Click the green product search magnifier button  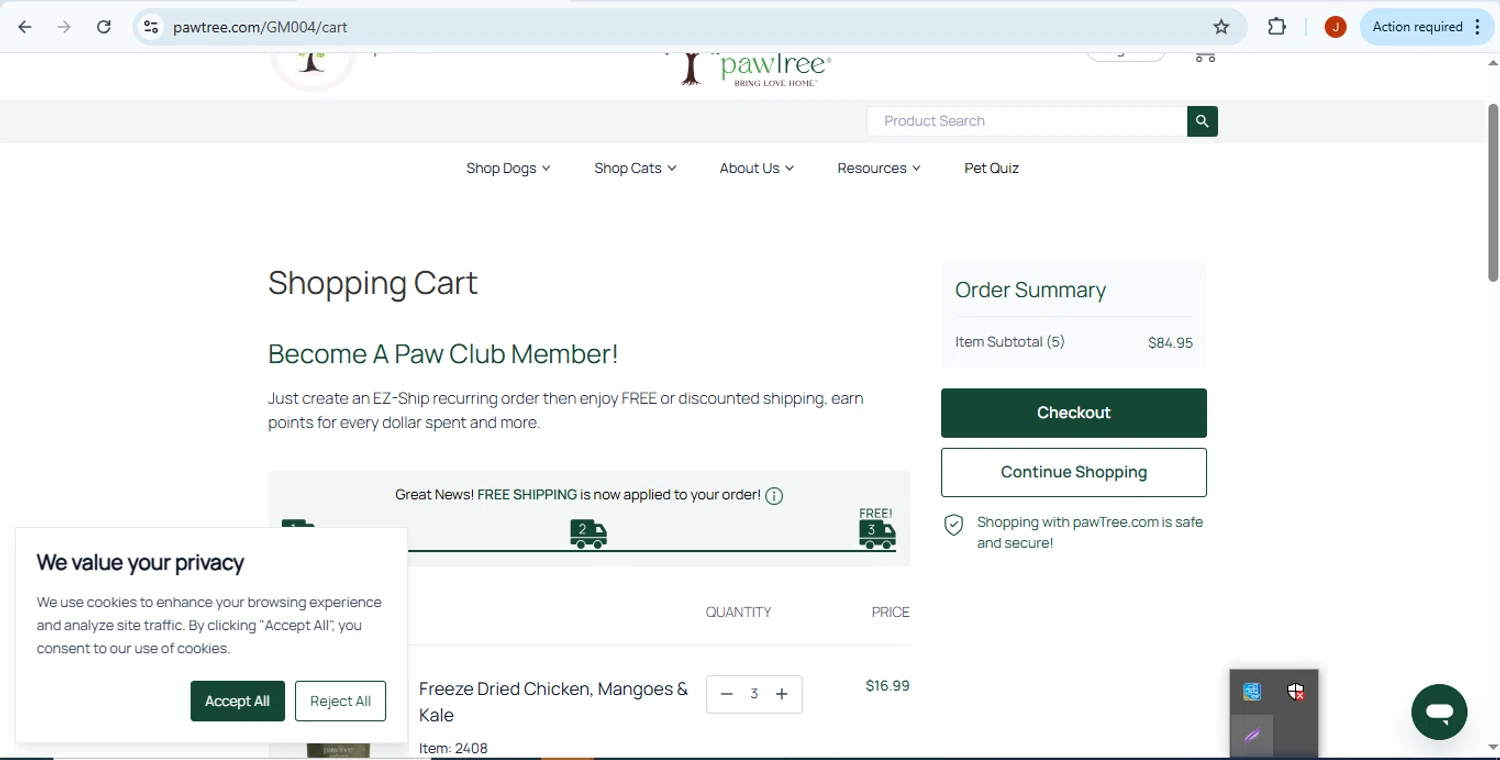tap(1202, 121)
